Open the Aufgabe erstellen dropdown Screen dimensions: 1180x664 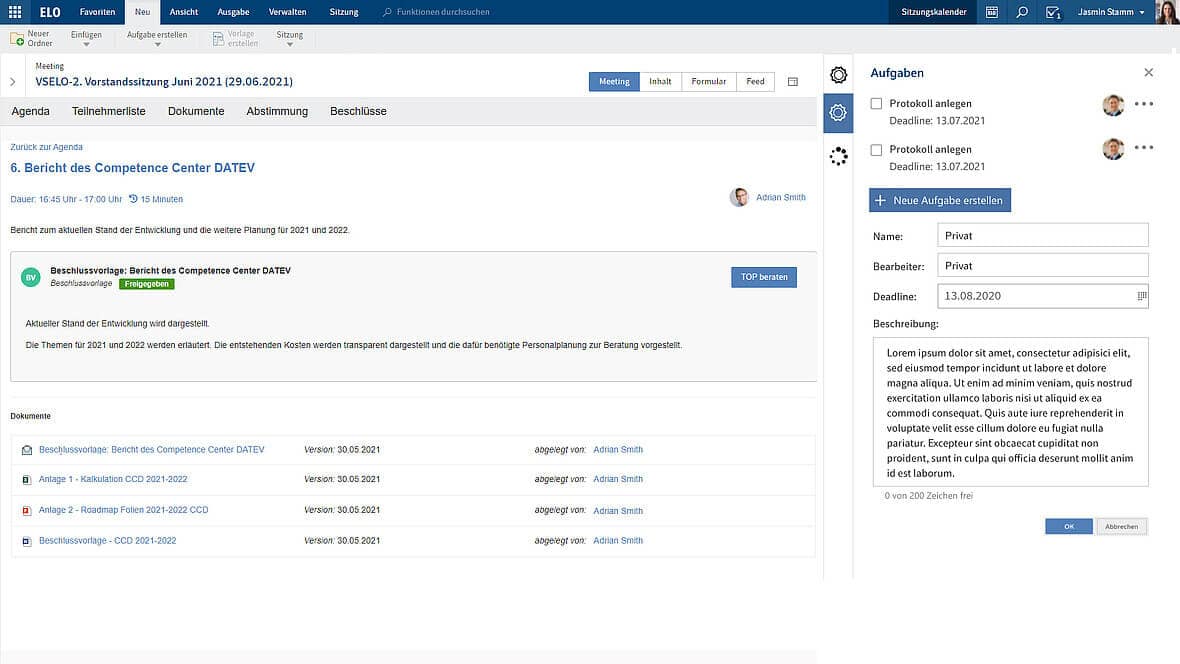(x=157, y=39)
